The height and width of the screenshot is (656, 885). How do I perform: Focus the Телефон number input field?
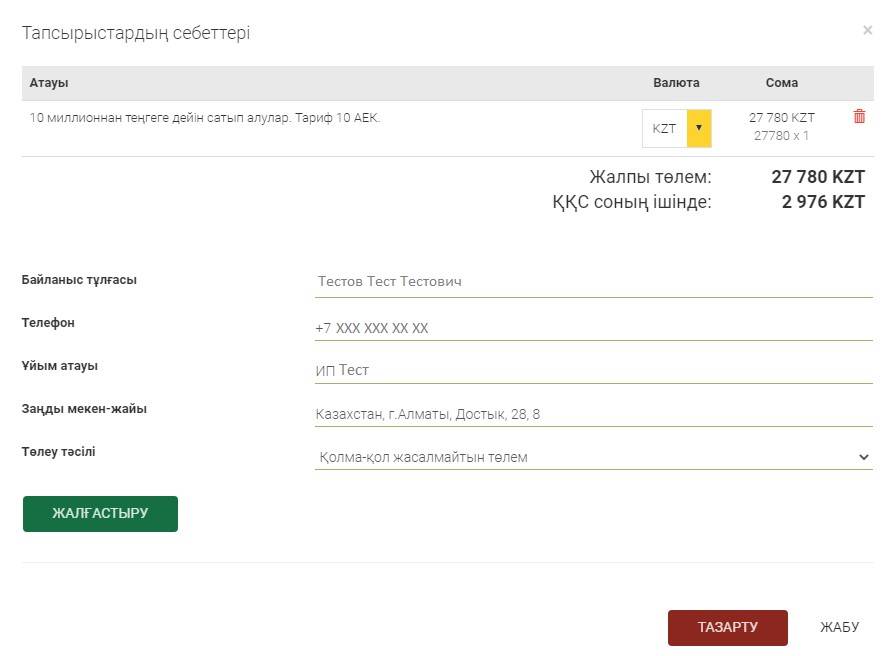[593, 328]
